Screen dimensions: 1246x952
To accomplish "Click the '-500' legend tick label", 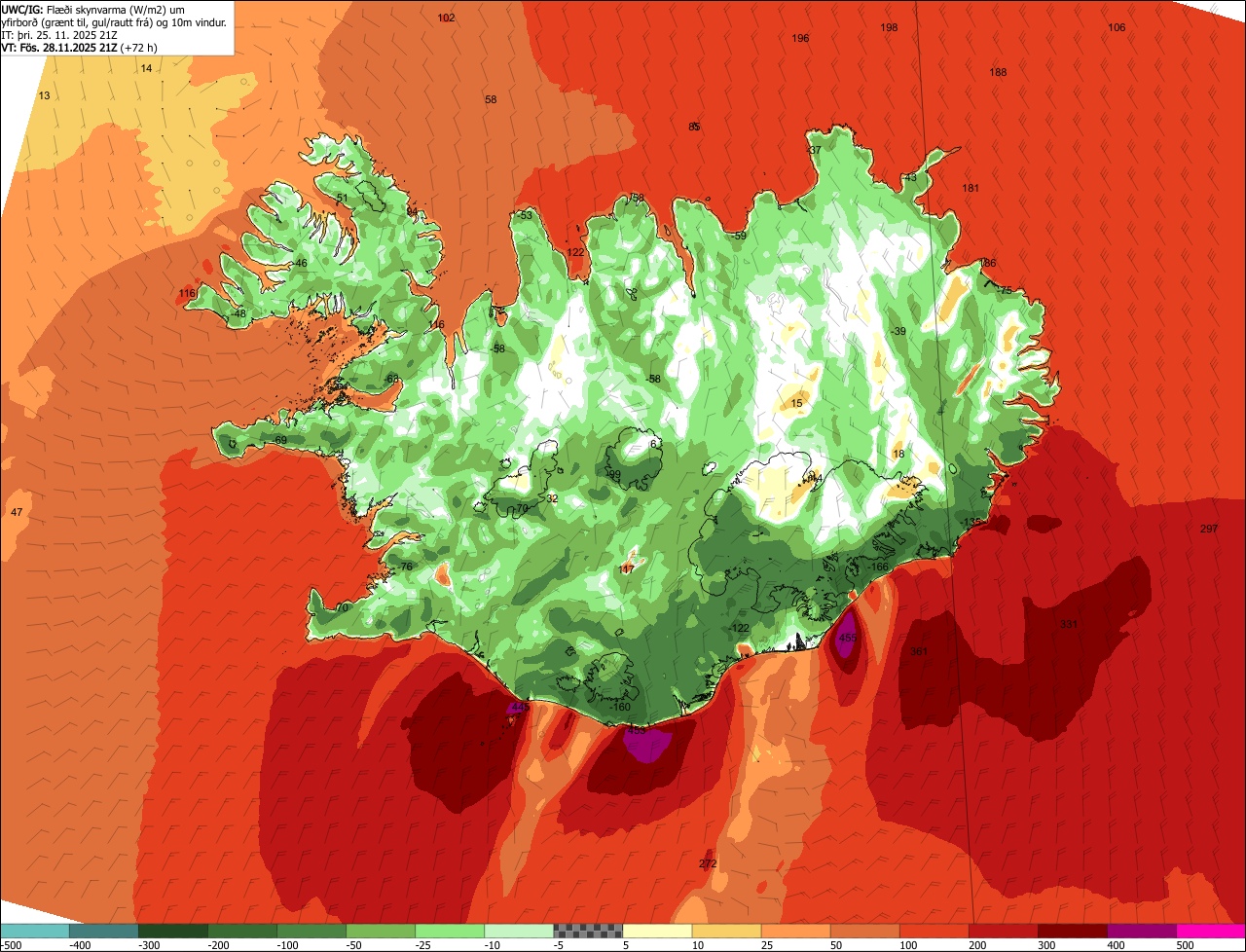I will pyautogui.click(x=11, y=944).
